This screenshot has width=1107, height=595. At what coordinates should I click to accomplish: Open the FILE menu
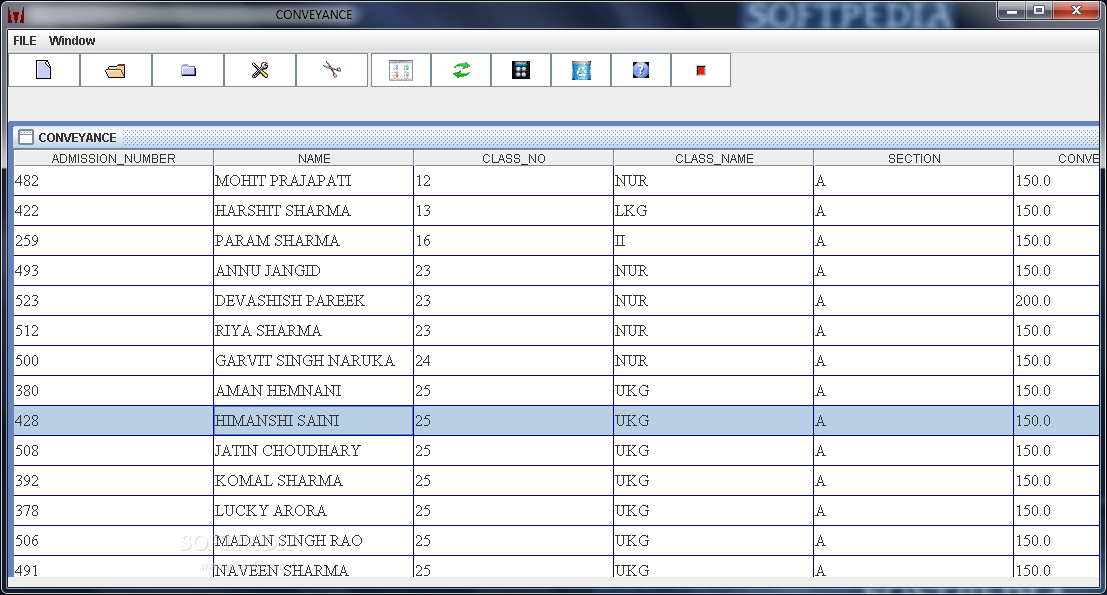pyautogui.click(x=25, y=41)
